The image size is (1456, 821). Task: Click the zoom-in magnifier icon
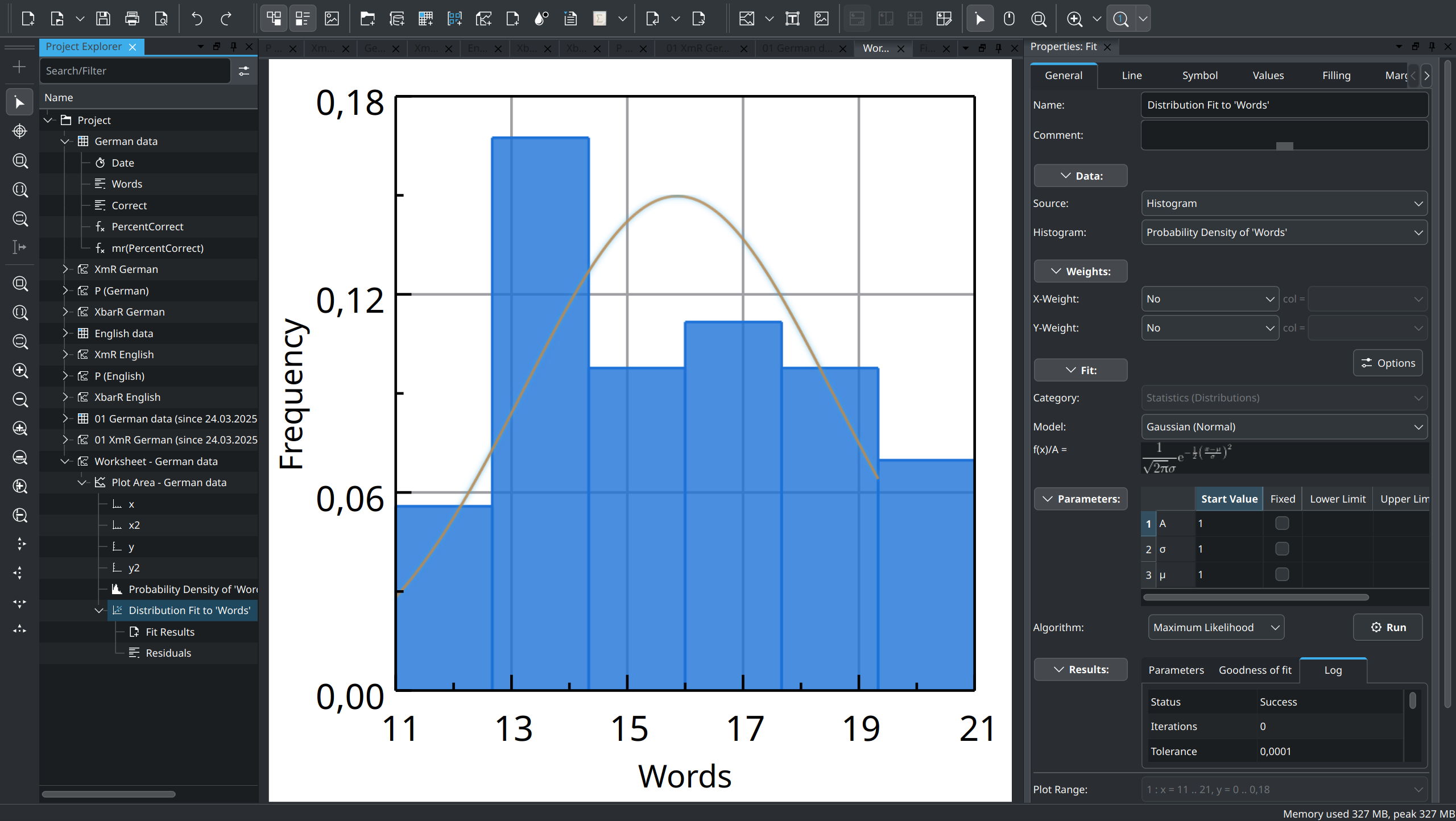pyautogui.click(x=1076, y=19)
